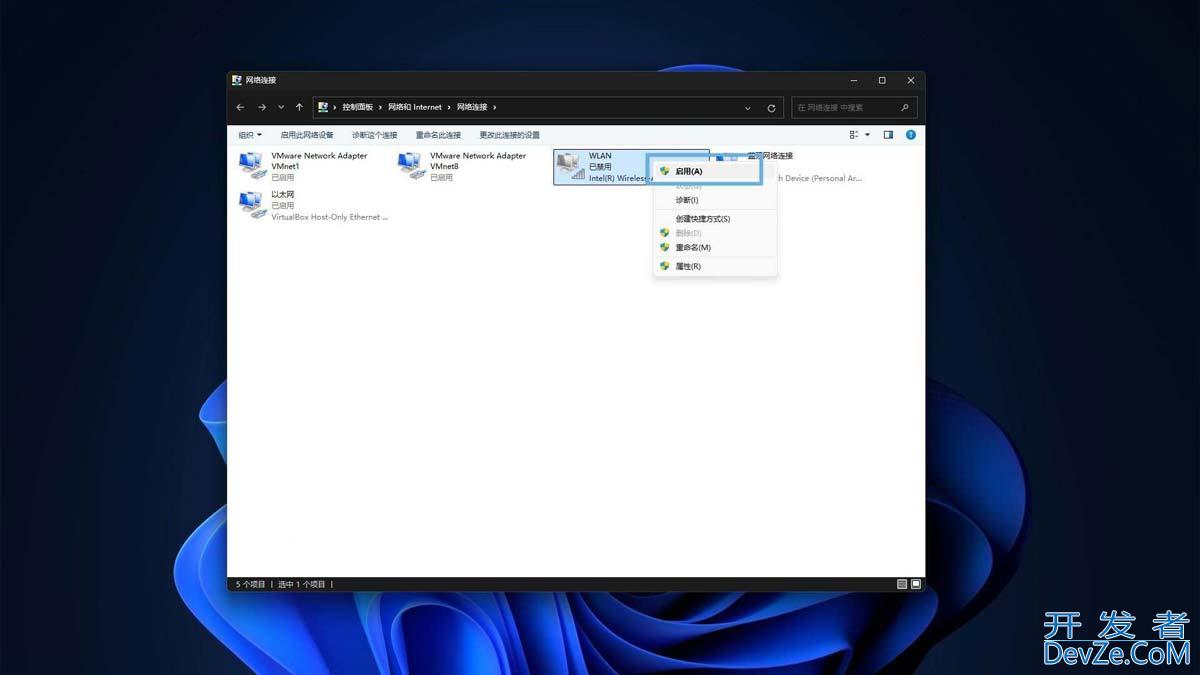Click 选中 1 个项目 status text

(x=301, y=584)
